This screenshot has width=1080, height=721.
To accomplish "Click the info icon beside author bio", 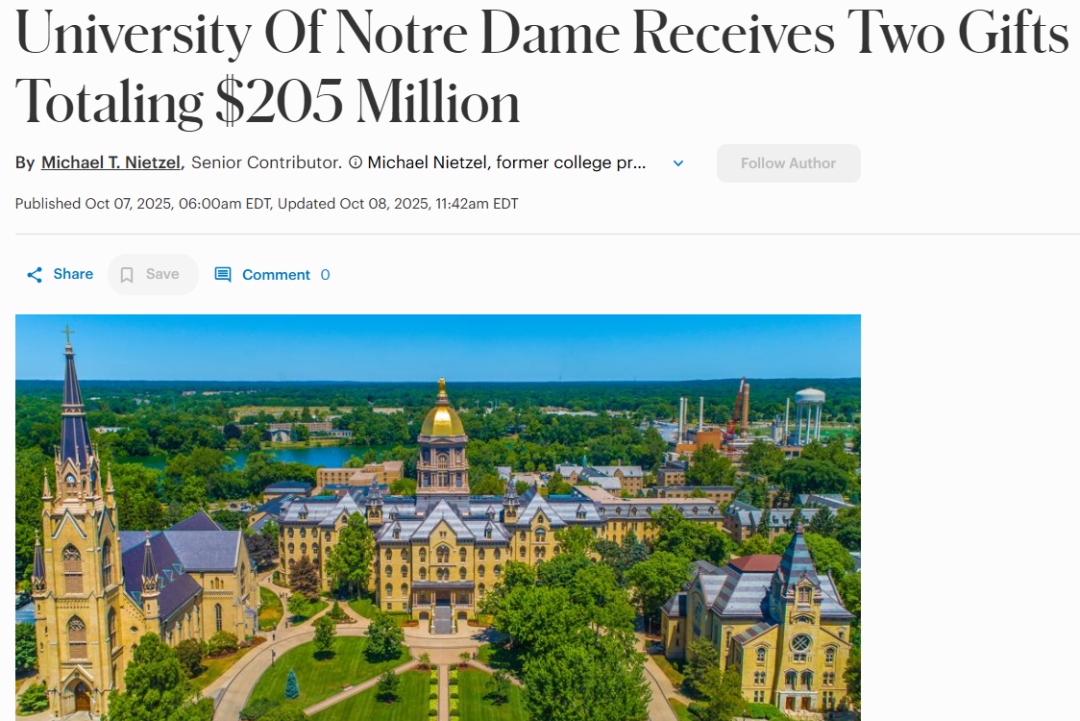I will click(x=355, y=163).
